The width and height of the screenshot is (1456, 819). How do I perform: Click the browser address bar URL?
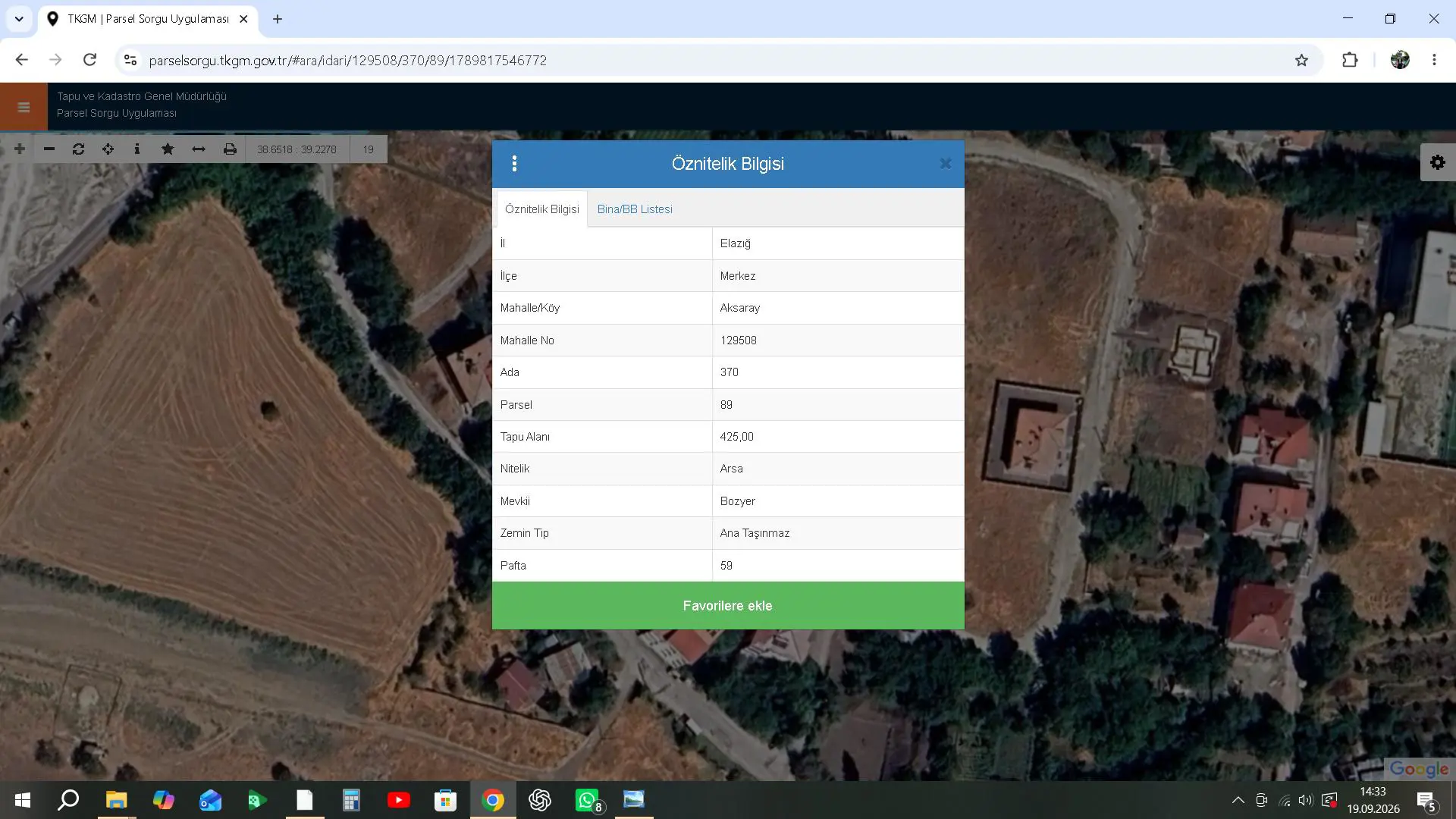(348, 61)
